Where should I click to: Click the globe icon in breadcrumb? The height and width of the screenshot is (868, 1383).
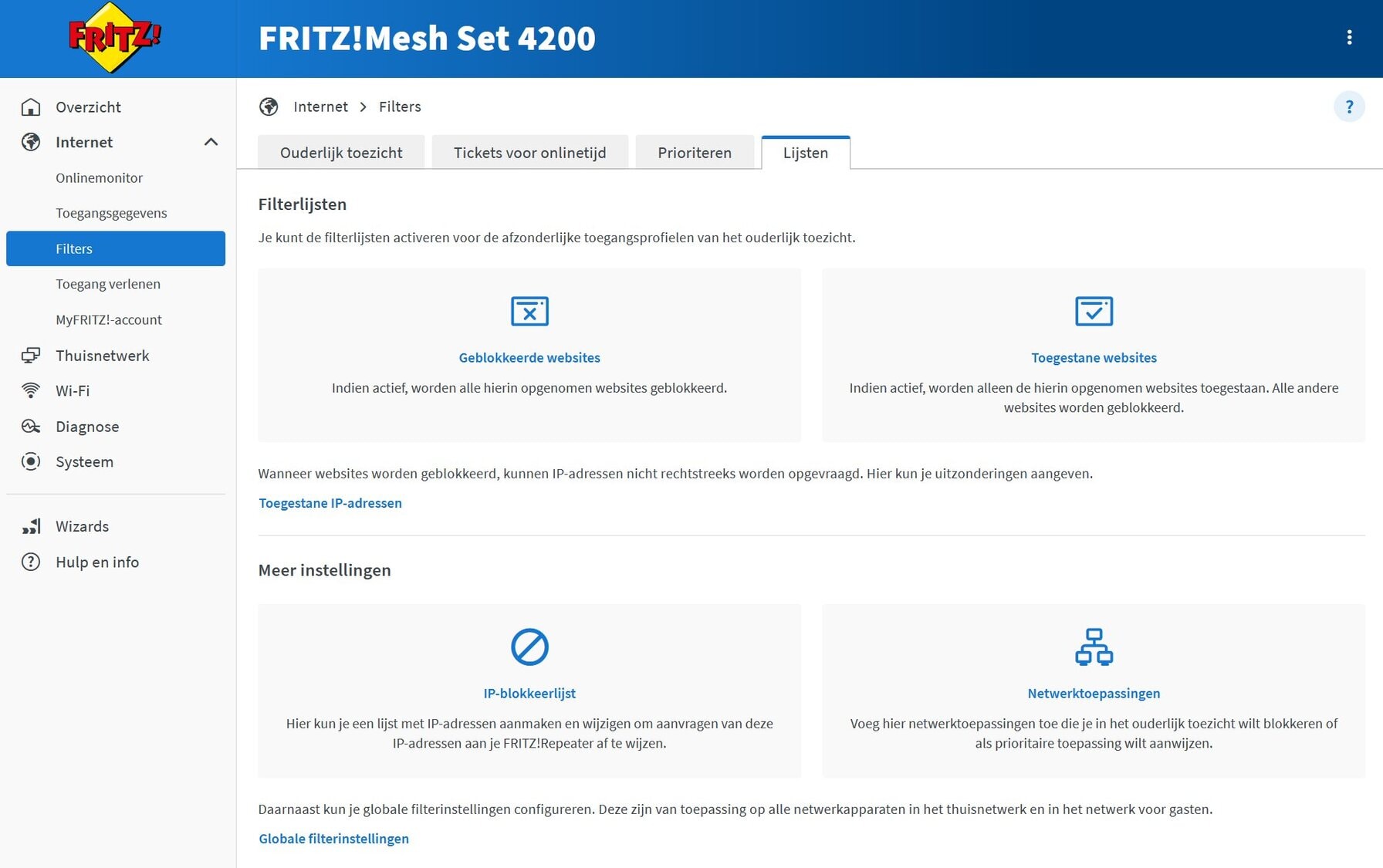click(x=269, y=106)
